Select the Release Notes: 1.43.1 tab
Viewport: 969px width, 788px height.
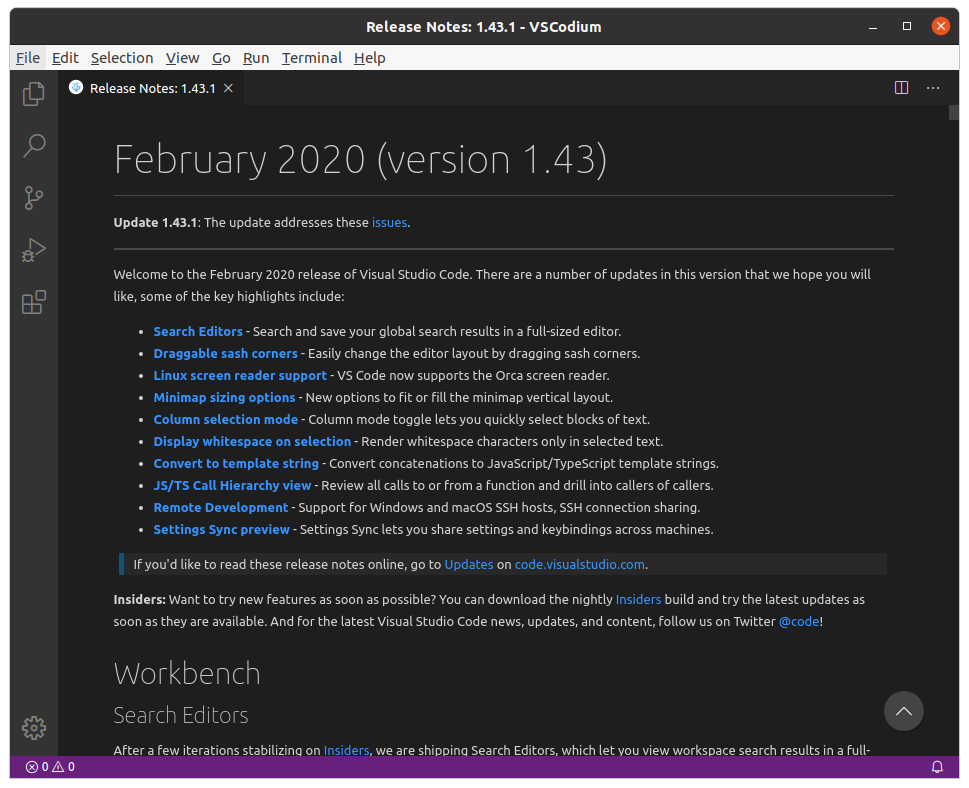[152, 88]
